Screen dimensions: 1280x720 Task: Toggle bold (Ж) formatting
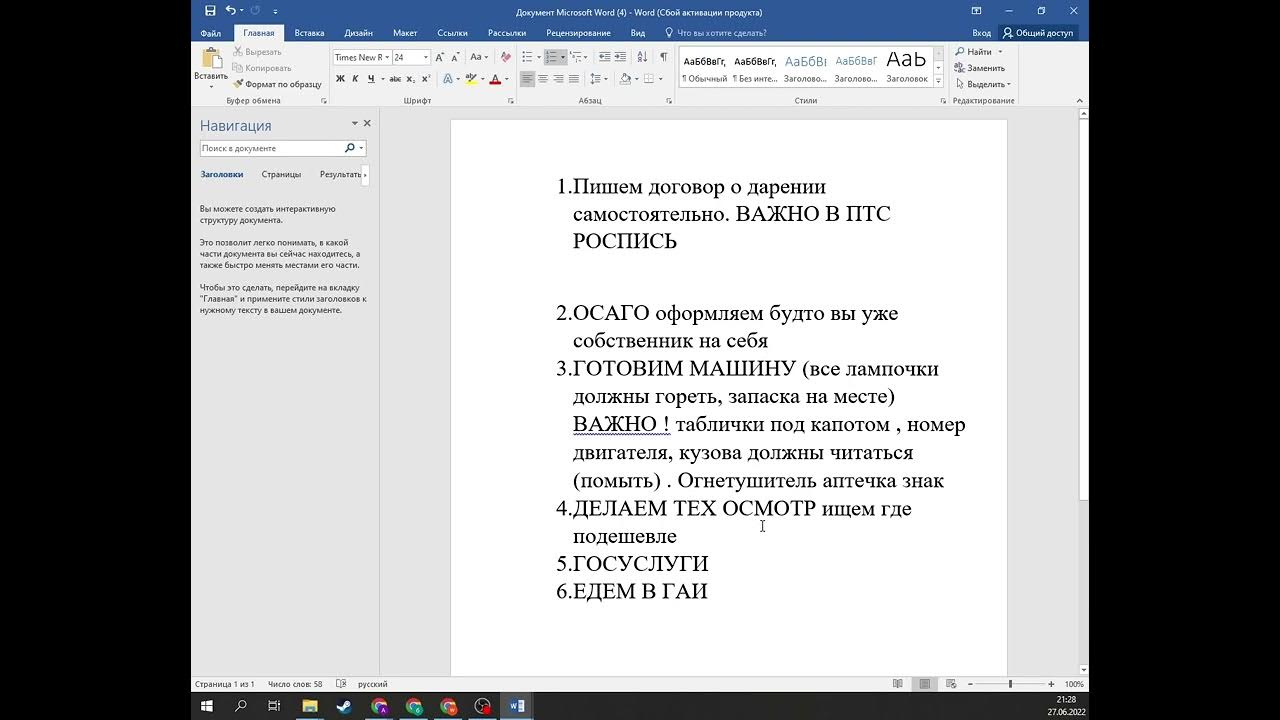pos(340,79)
